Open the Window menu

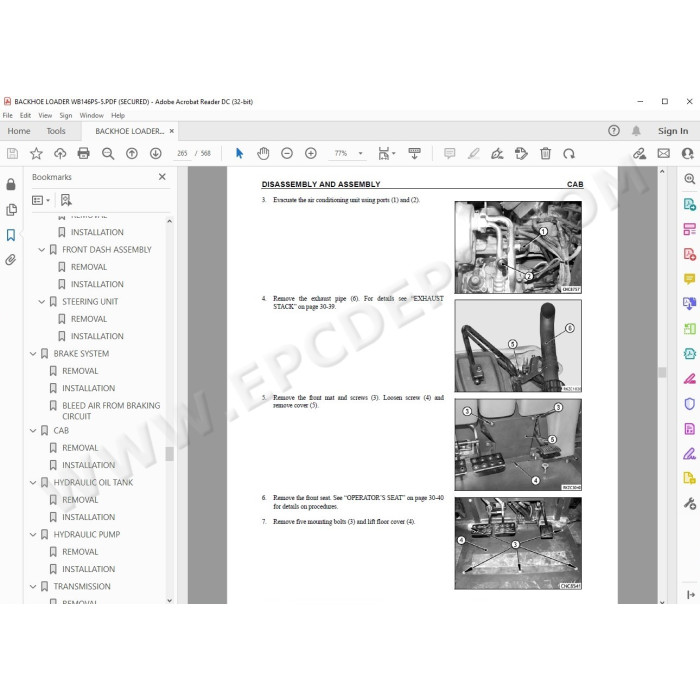pos(92,115)
